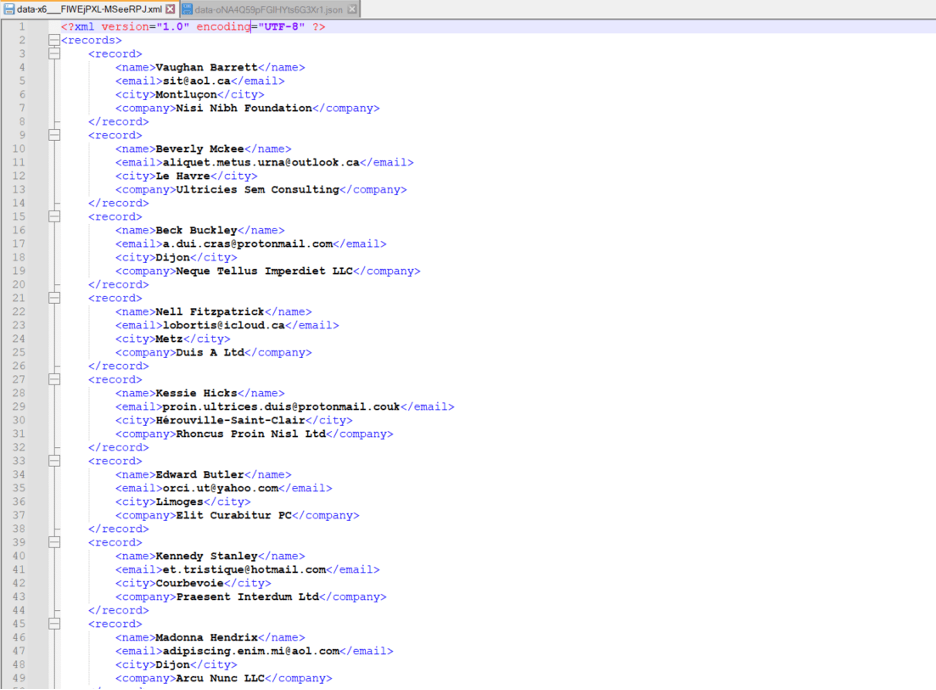The height and width of the screenshot is (690, 936).
Task: Close the inactive JSON file tab
Action: pyautogui.click(x=352, y=9)
